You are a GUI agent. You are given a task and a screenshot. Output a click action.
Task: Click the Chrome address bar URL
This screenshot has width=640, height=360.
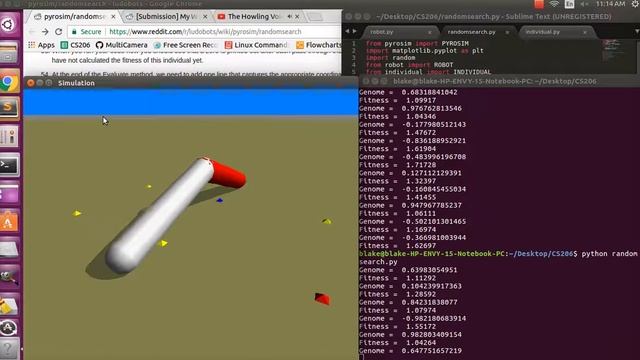pos(205,31)
